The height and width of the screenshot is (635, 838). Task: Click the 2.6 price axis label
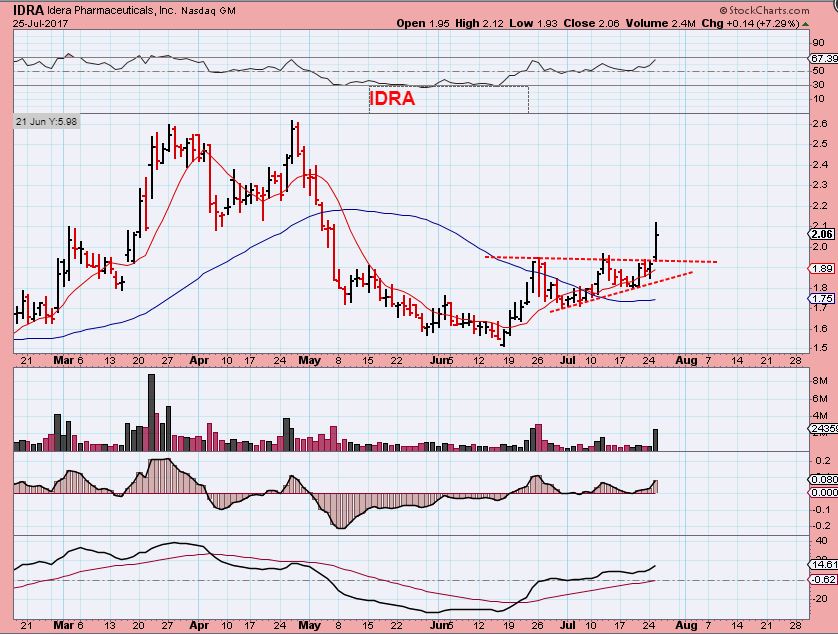819,124
